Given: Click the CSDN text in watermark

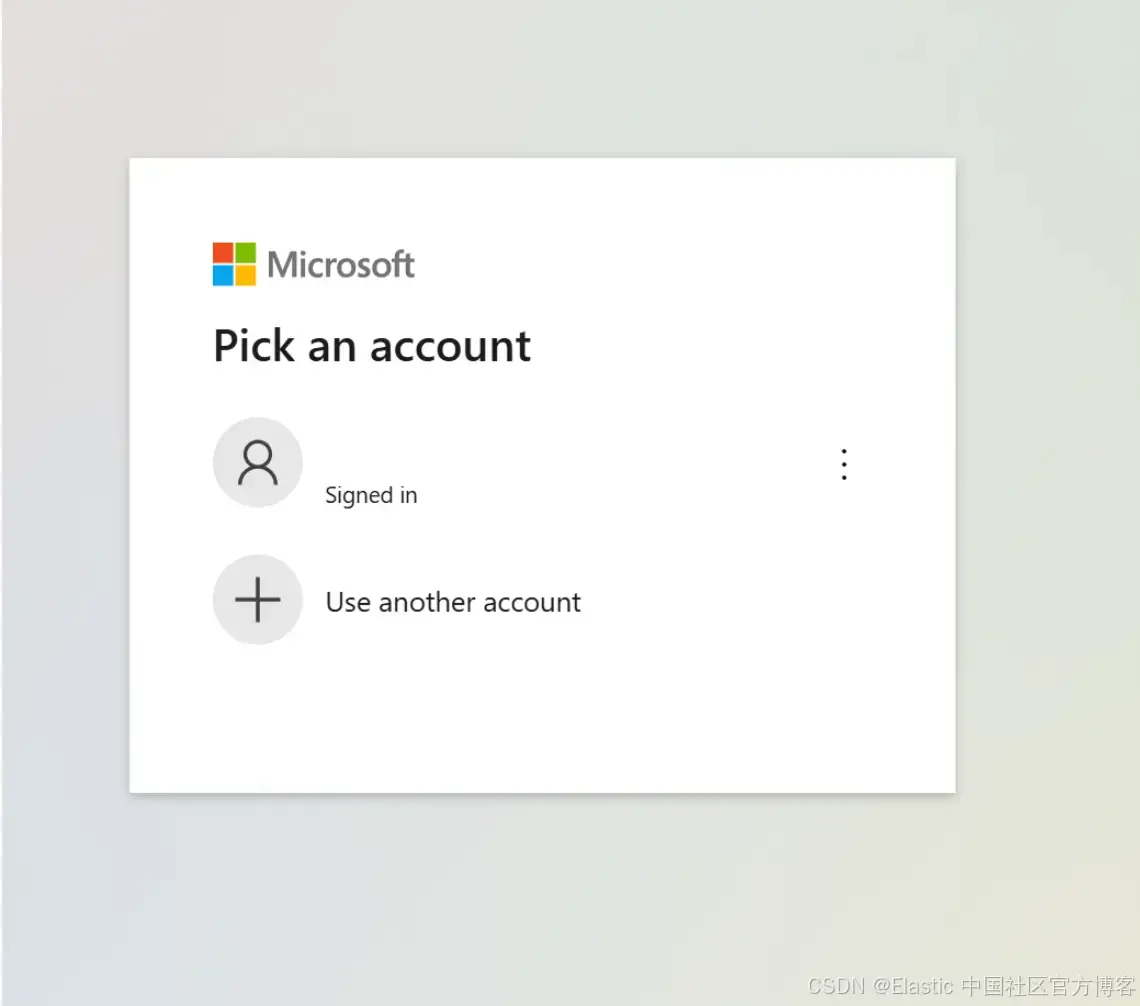Looking at the screenshot, I should [836, 986].
